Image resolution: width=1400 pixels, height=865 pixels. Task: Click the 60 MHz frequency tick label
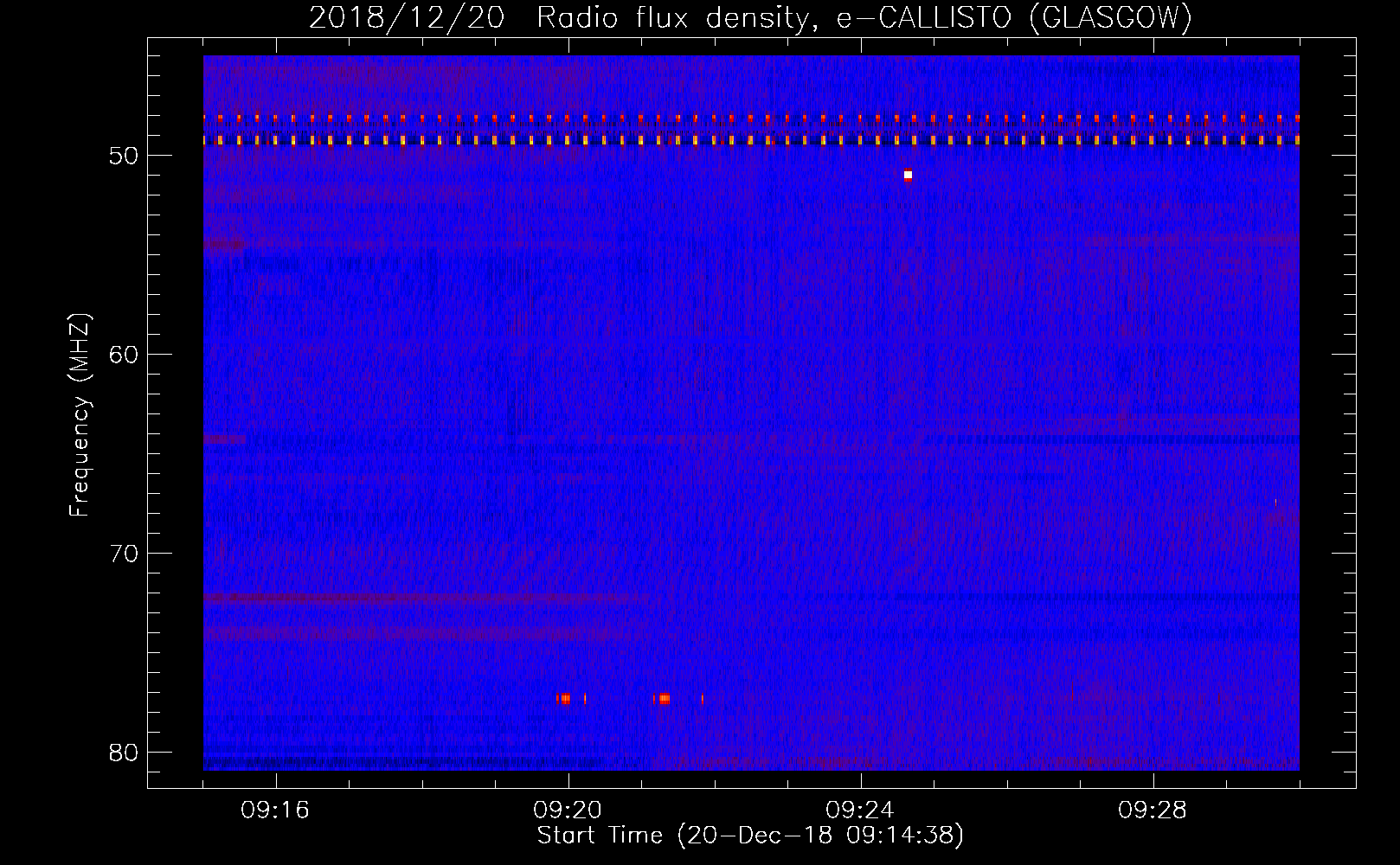(124, 355)
